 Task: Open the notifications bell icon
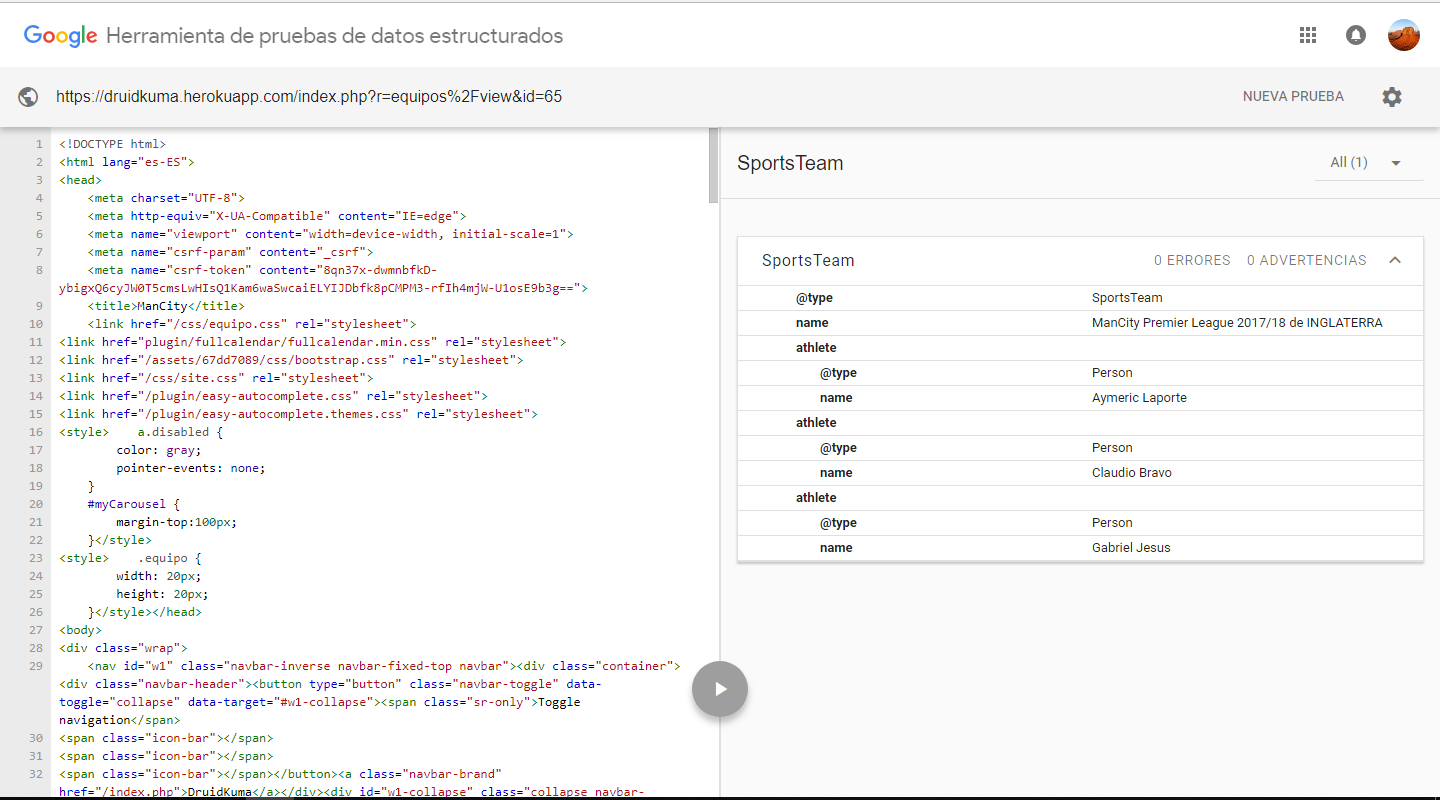(x=1356, y=35)
